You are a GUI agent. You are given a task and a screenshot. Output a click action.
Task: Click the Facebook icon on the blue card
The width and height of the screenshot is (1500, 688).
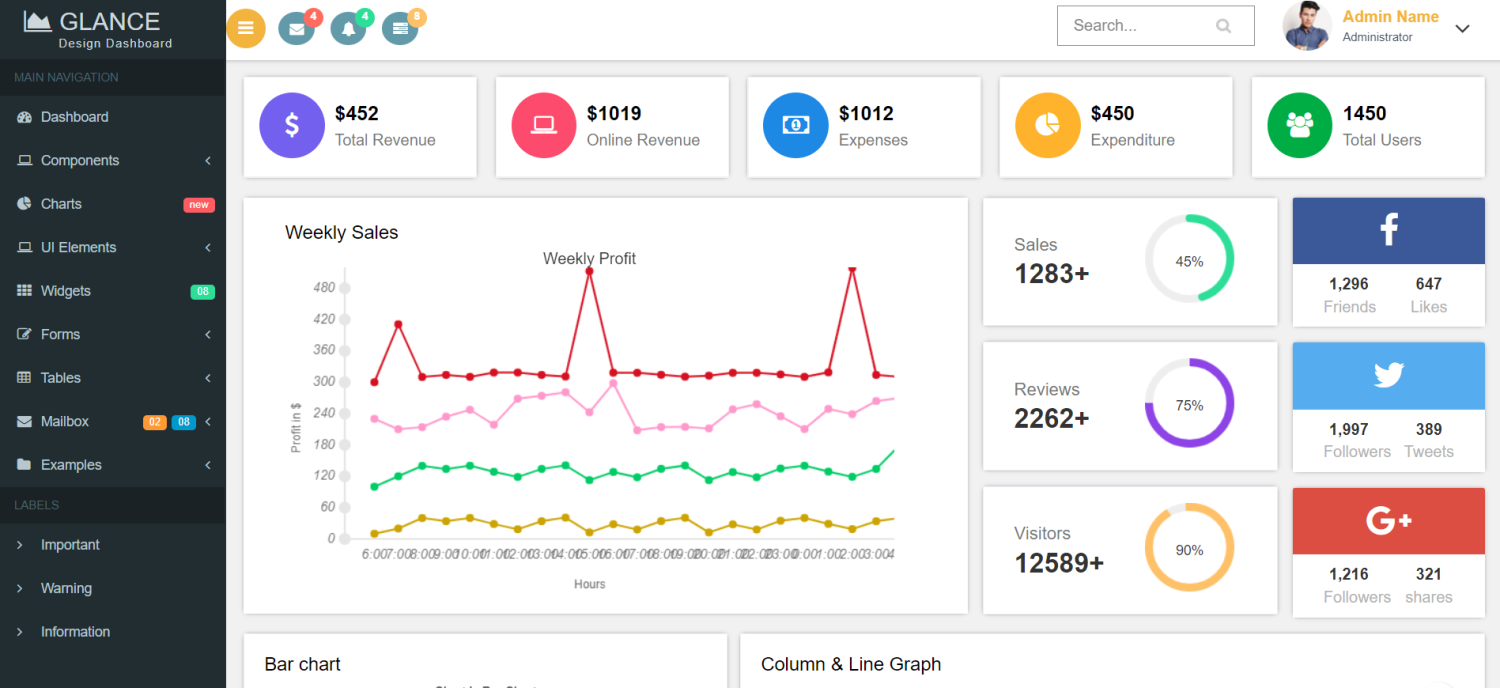(x=1388, y=230)
